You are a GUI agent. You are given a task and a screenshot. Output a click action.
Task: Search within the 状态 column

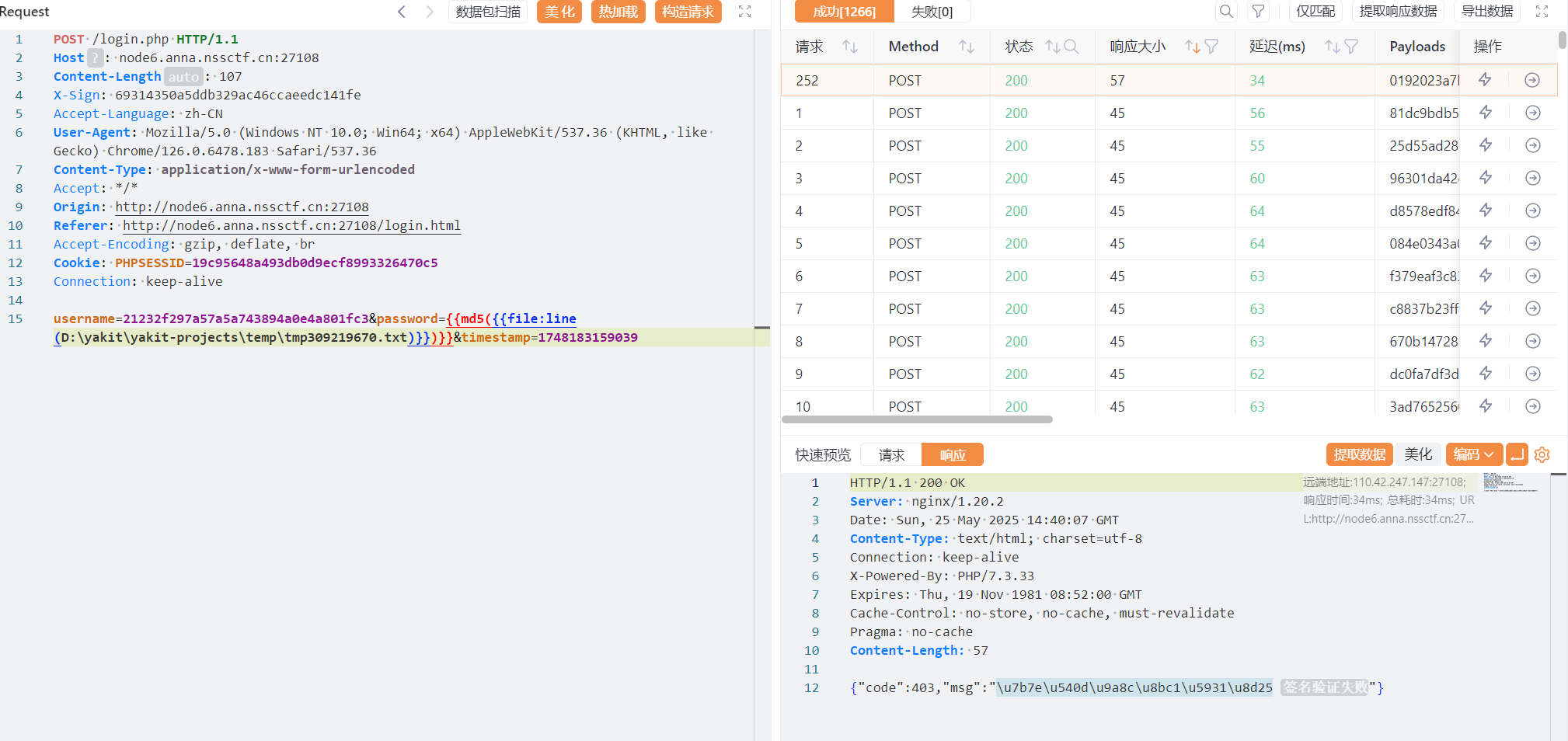point(1071,47)
